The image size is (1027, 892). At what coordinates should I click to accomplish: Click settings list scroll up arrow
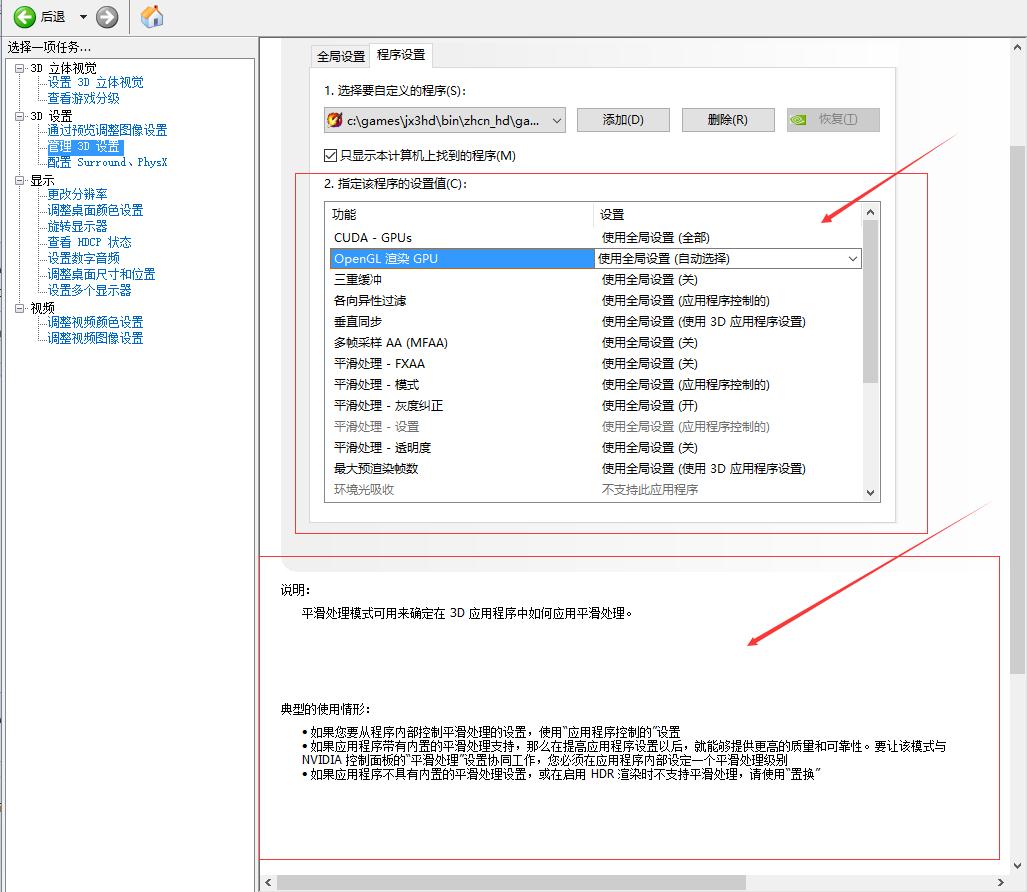coord(870,212)
